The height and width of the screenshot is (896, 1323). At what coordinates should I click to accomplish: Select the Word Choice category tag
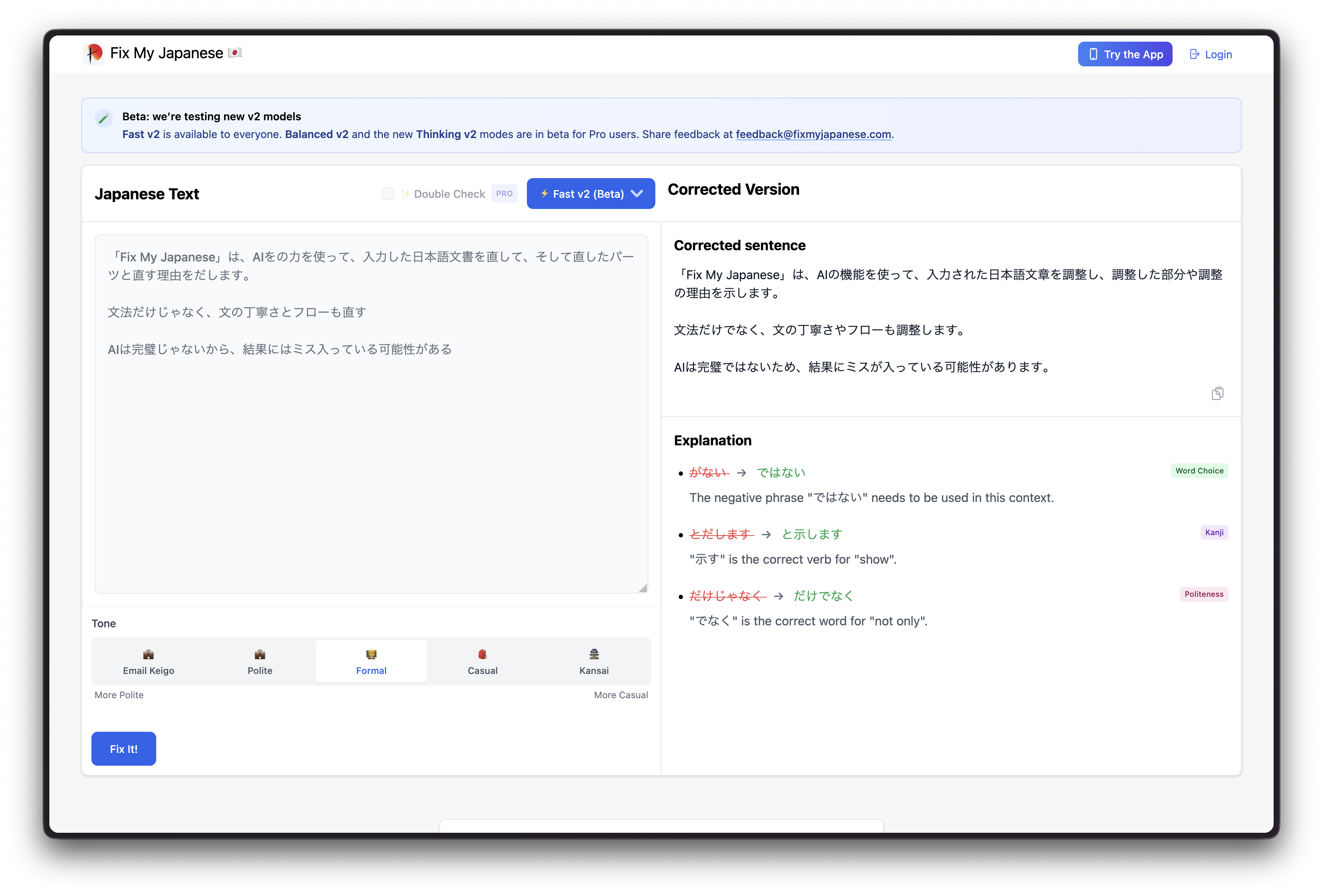(1200, 470)
